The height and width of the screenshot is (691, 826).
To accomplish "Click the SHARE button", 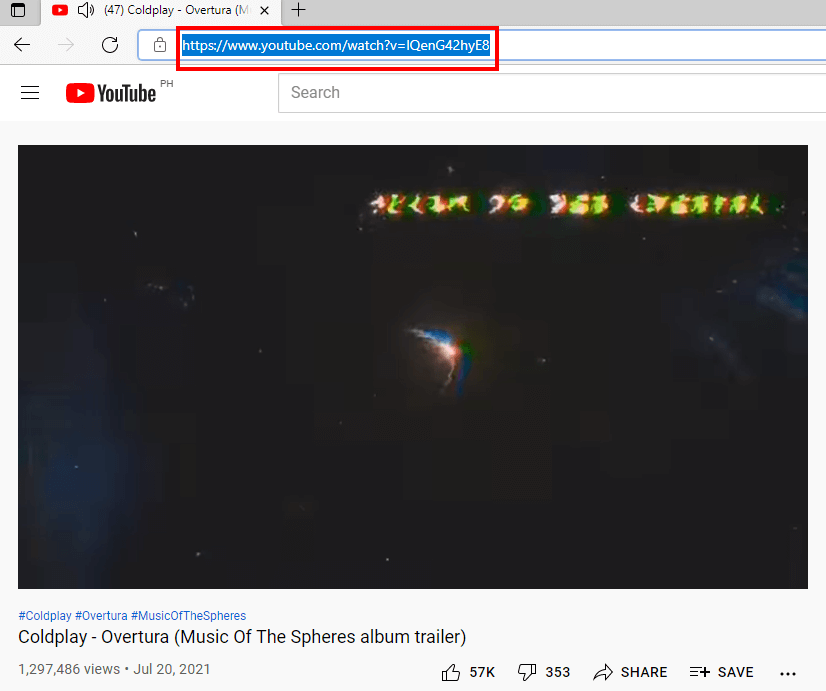I will (630, 672).
